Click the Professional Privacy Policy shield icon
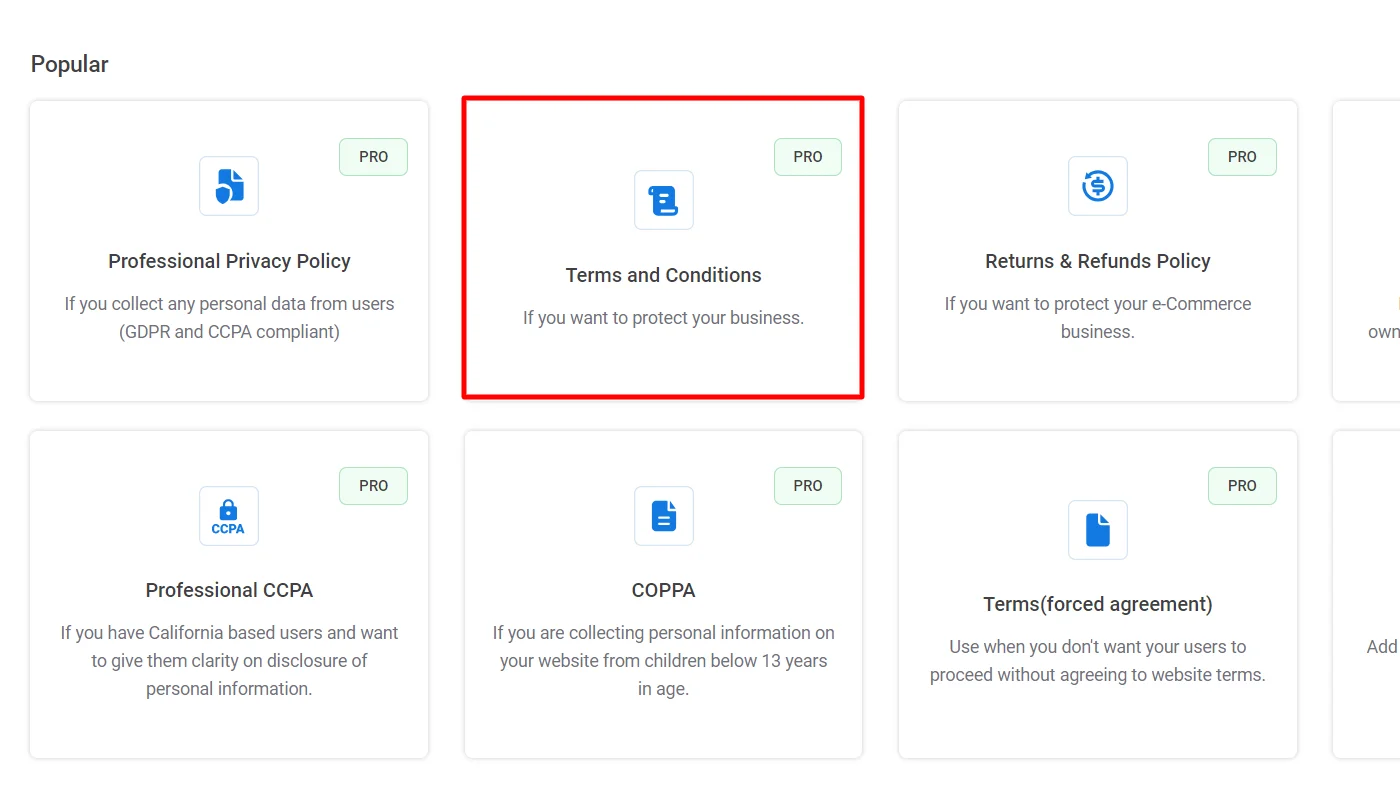Viewport: 1400px width, 800px height. 229,186
